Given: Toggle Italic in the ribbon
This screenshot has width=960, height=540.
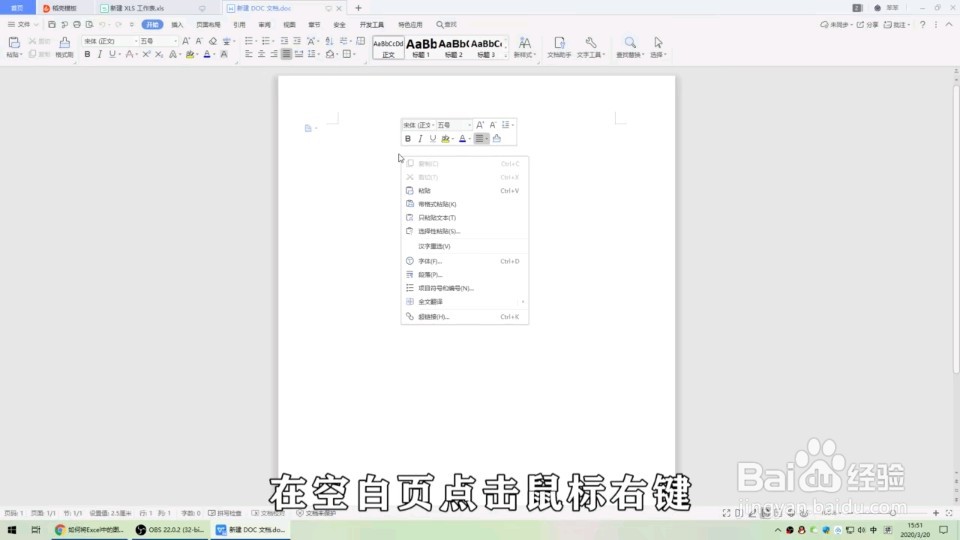Looking at the screenshot, I should [x=100, y=54].
